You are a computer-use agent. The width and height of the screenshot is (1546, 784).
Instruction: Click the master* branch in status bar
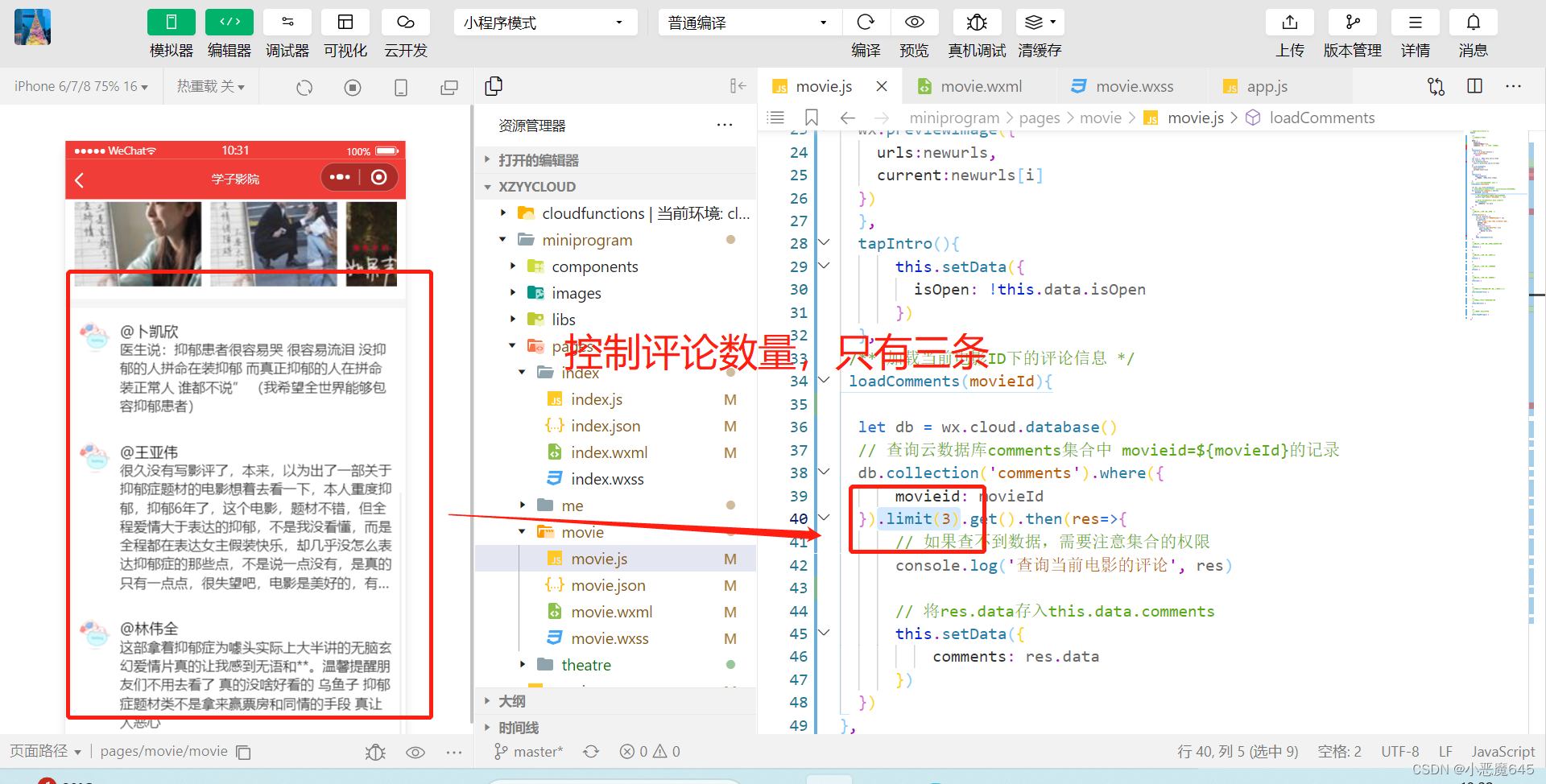[527, 751]
